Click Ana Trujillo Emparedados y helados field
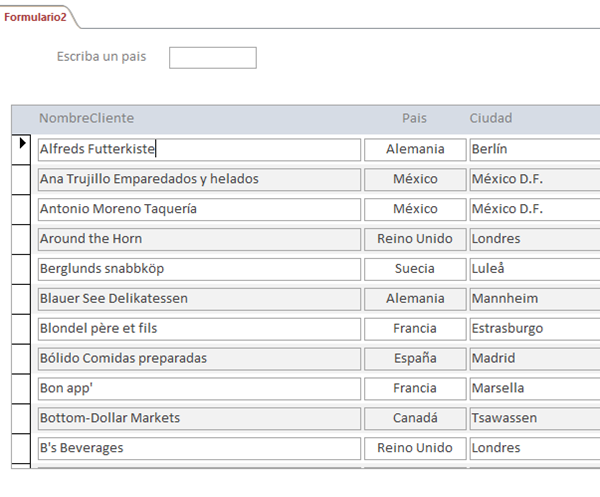 [199, 179]
